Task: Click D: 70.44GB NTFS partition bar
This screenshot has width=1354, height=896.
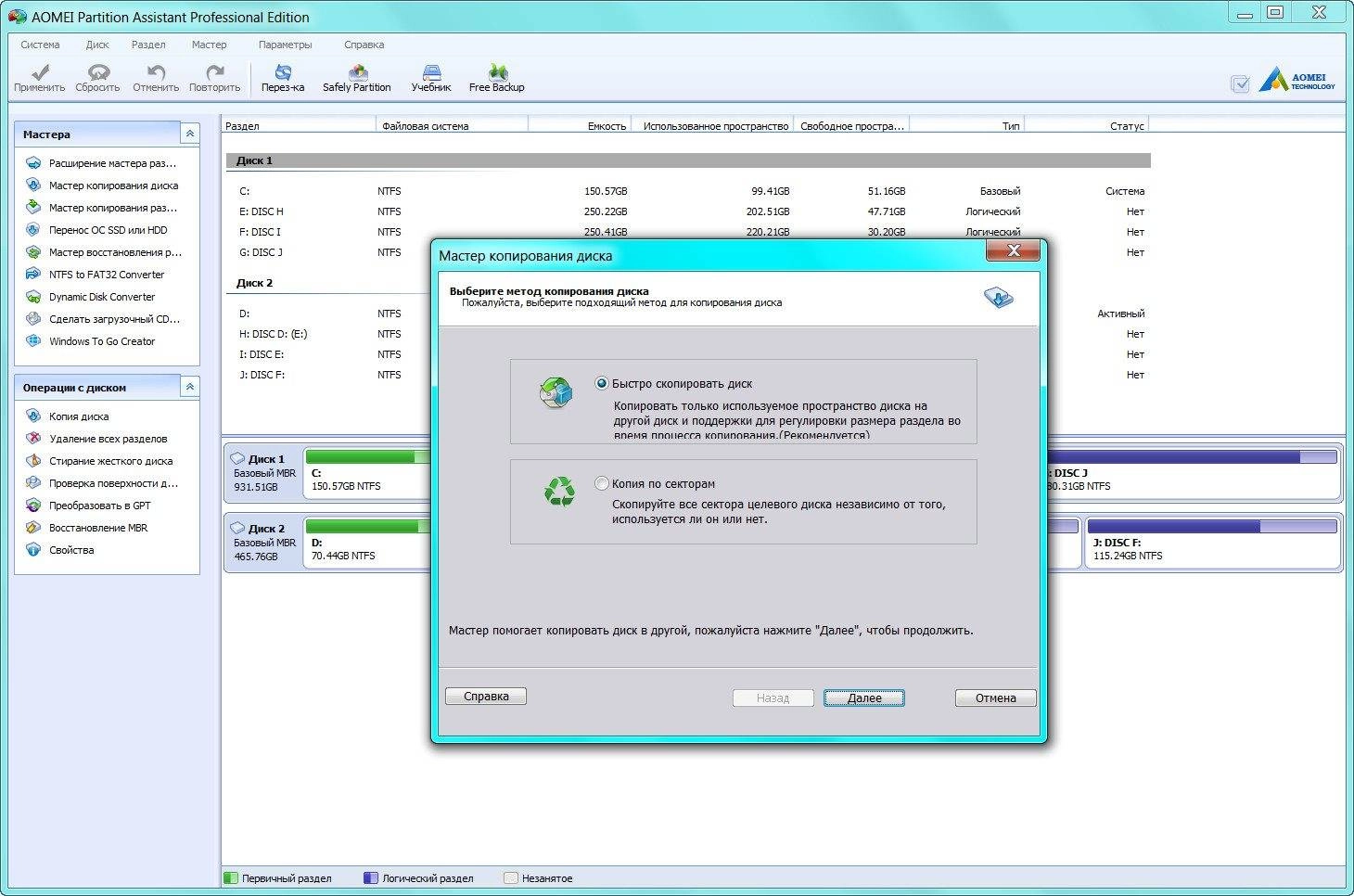Action: point(368,543)
